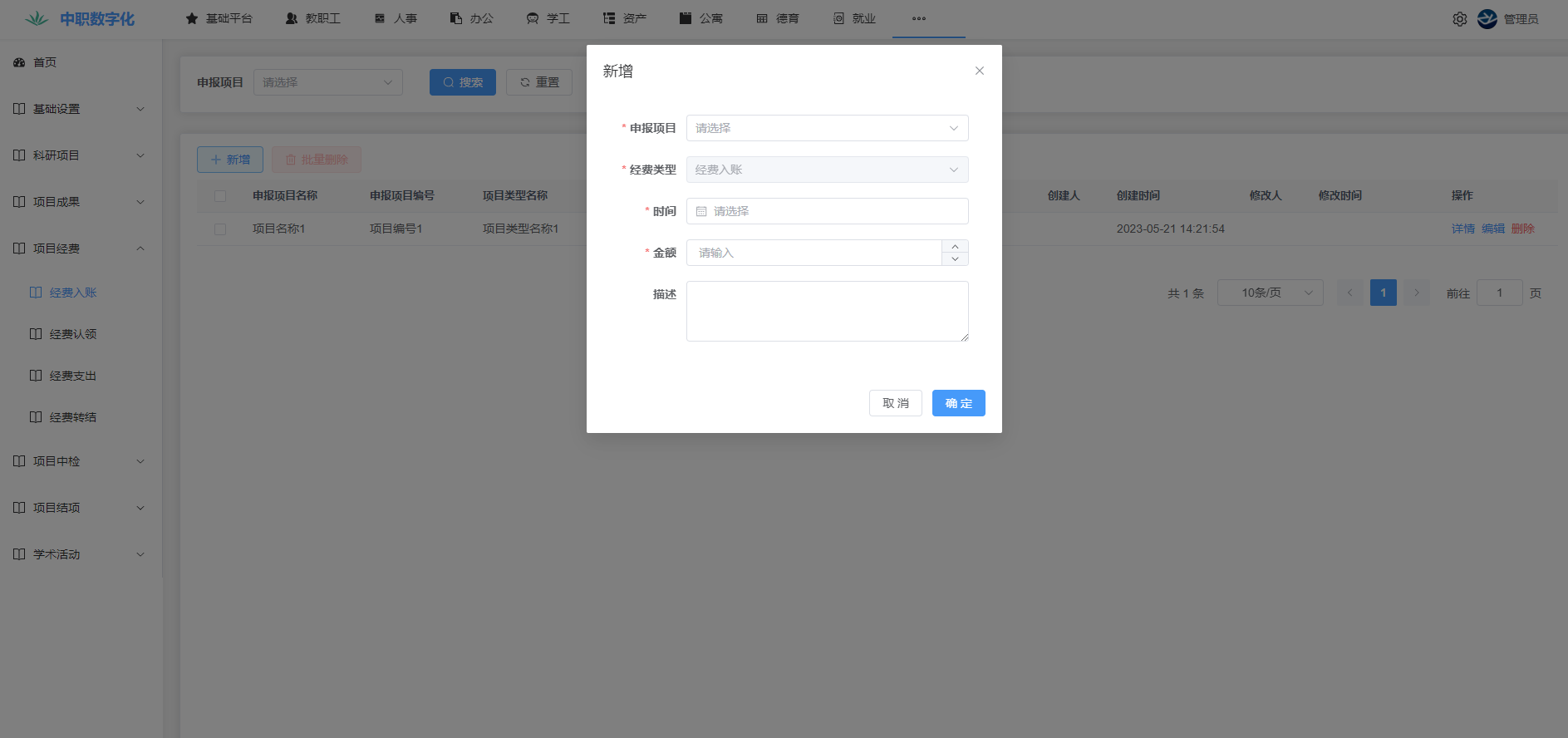
Task: Click the star icon for 基础平台
Action: (x=192, y=18)
